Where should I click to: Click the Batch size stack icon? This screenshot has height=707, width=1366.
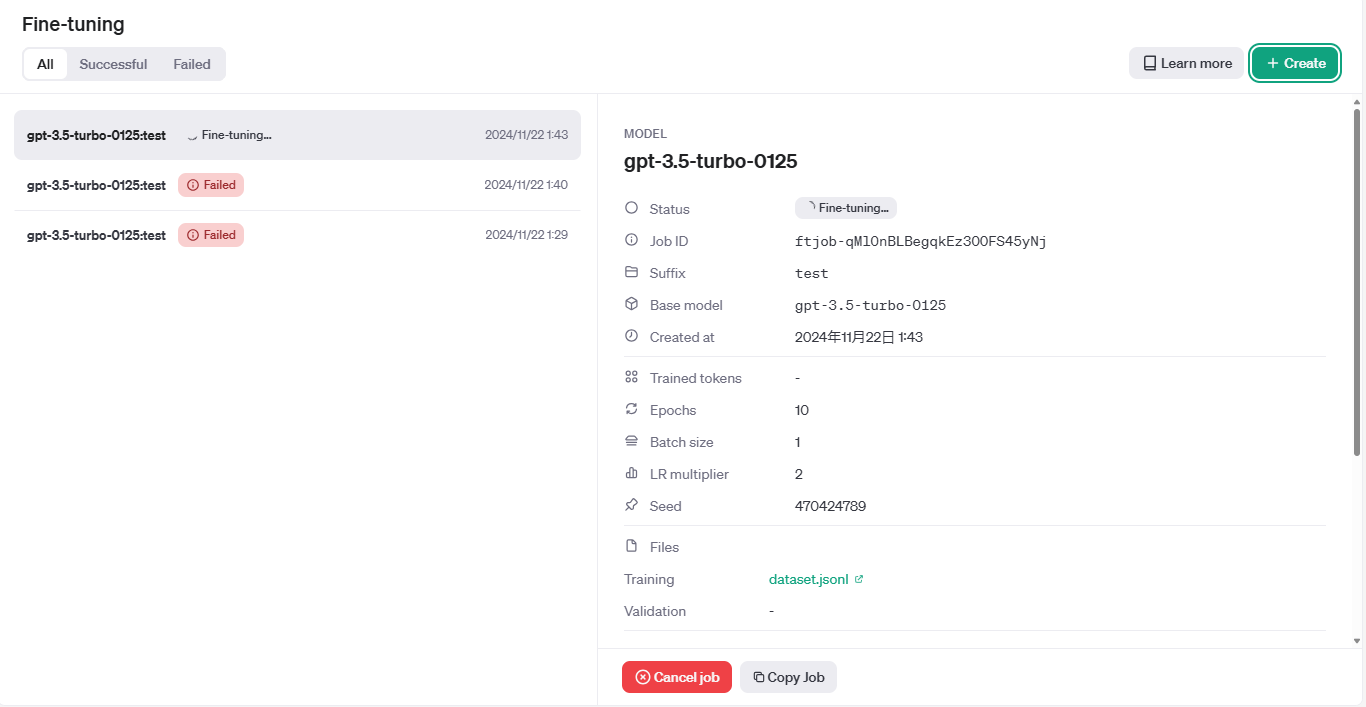[x=631, y=441]
